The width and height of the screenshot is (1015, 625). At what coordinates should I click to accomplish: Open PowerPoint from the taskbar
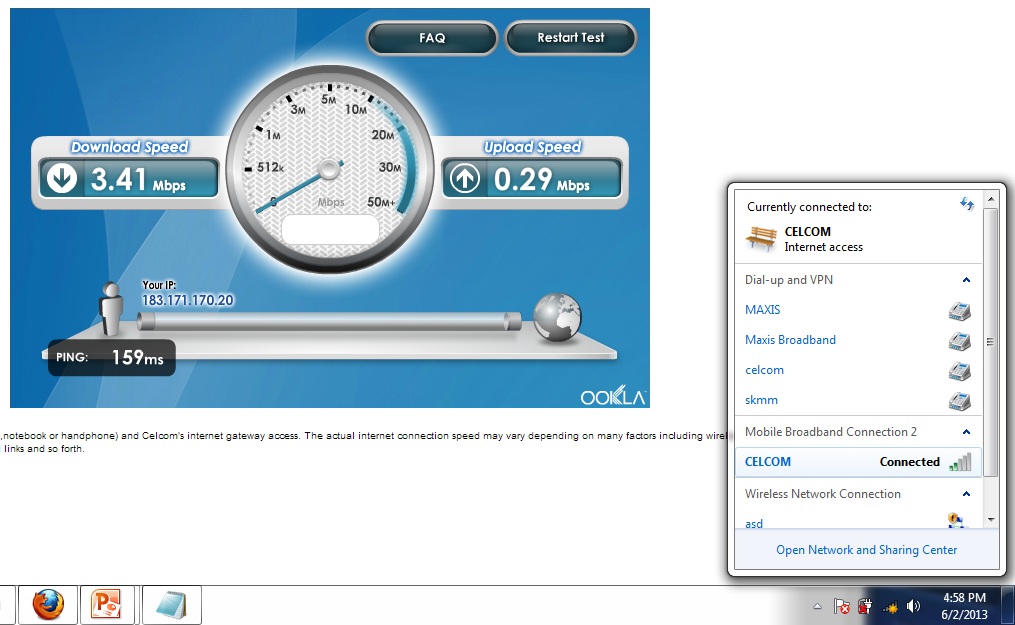(107, 605)
